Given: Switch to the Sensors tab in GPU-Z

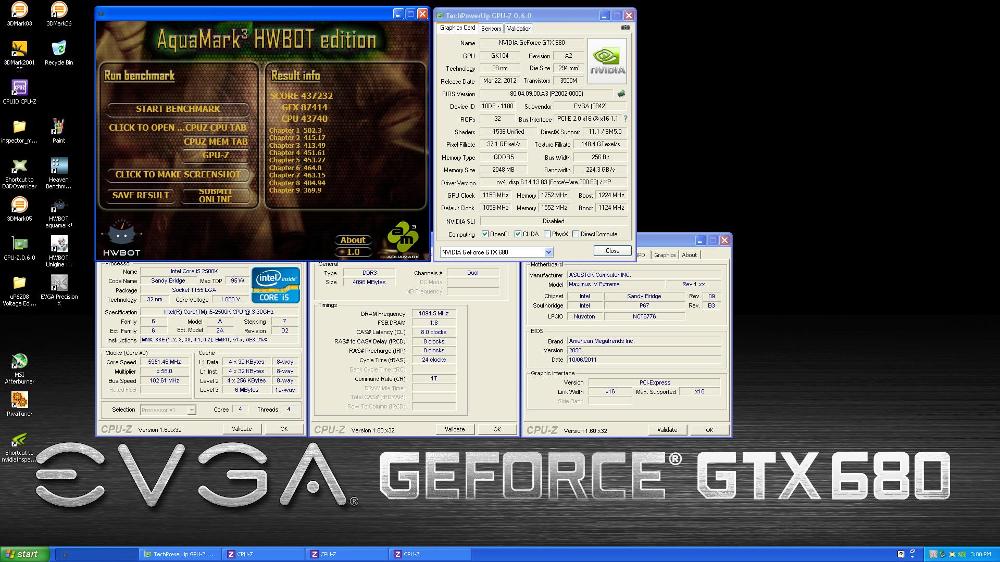Looking at the screenshot, I should (490, 28).
